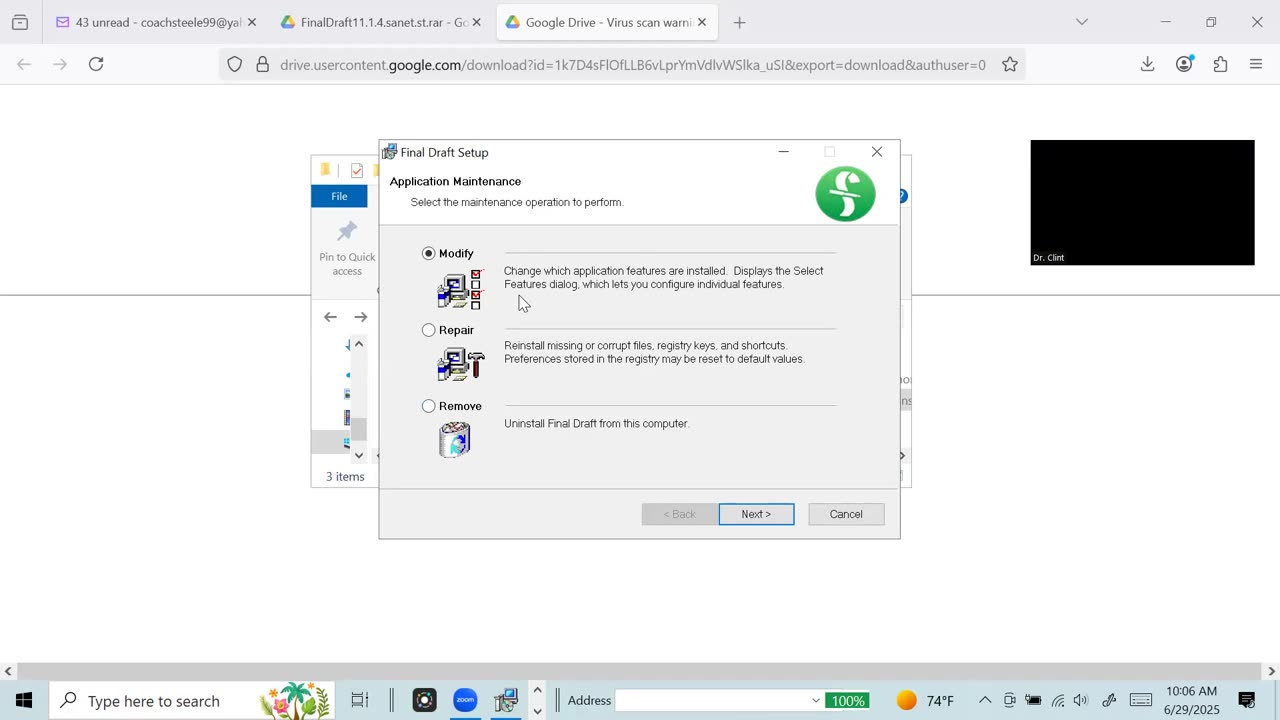Open the notification center icon

(x=1247, y=700)
